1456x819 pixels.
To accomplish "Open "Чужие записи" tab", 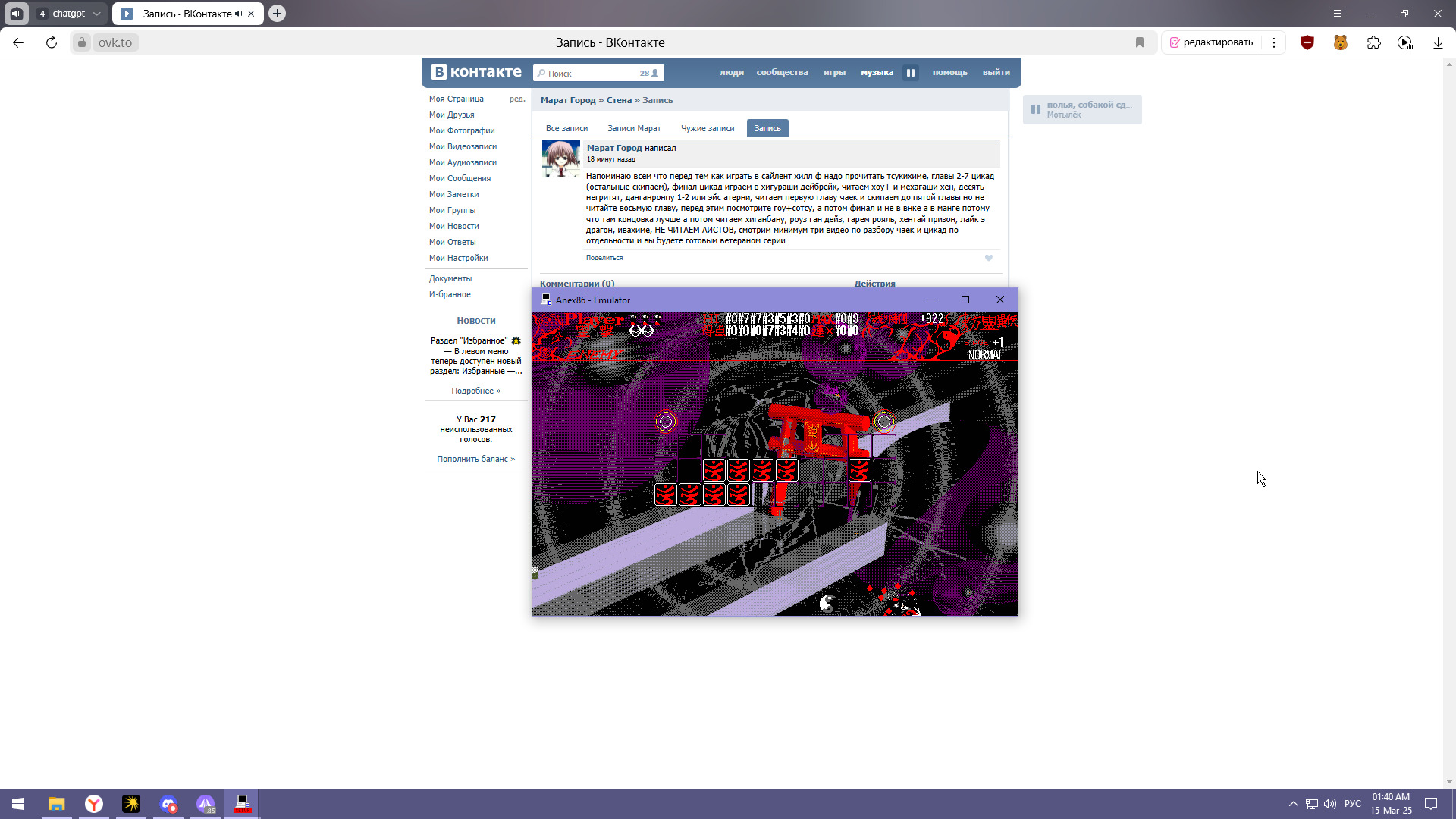I will [707, 128].
